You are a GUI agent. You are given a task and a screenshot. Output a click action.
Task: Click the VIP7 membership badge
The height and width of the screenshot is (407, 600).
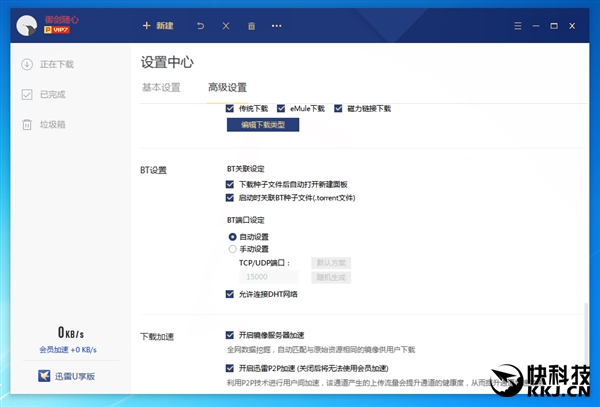tap(57, 29)
